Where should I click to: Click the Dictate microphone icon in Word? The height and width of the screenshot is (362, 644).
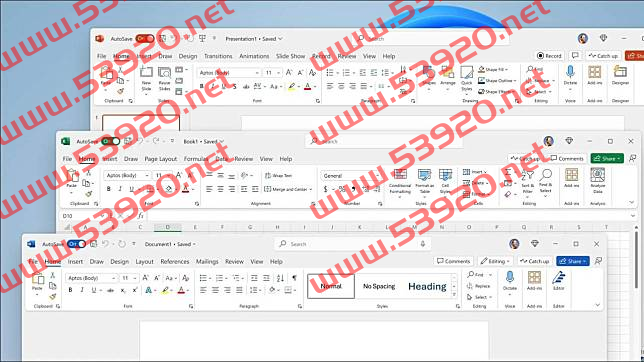pos(510,277)
